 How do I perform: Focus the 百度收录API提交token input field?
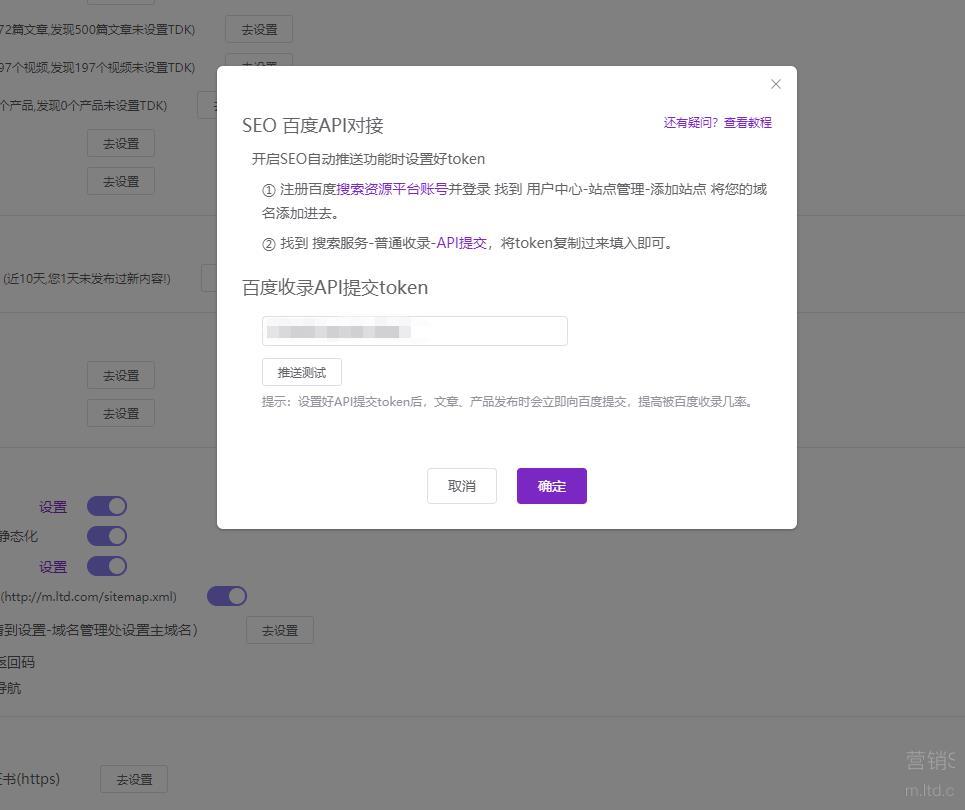414,331
